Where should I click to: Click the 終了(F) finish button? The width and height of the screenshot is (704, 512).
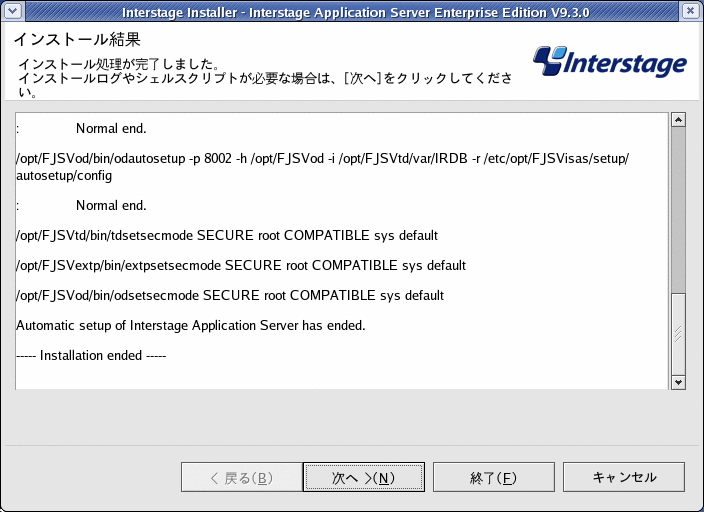[493, 477]
